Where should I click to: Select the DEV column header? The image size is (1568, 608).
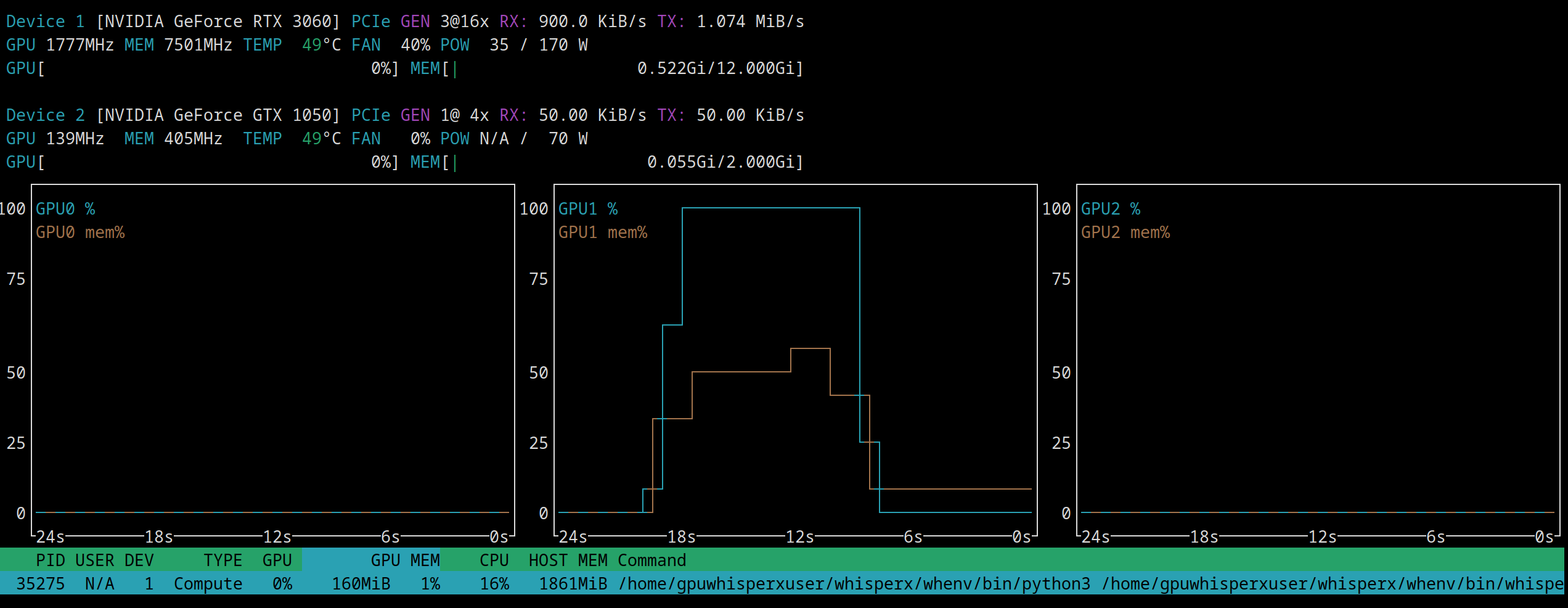click(139, 560)
